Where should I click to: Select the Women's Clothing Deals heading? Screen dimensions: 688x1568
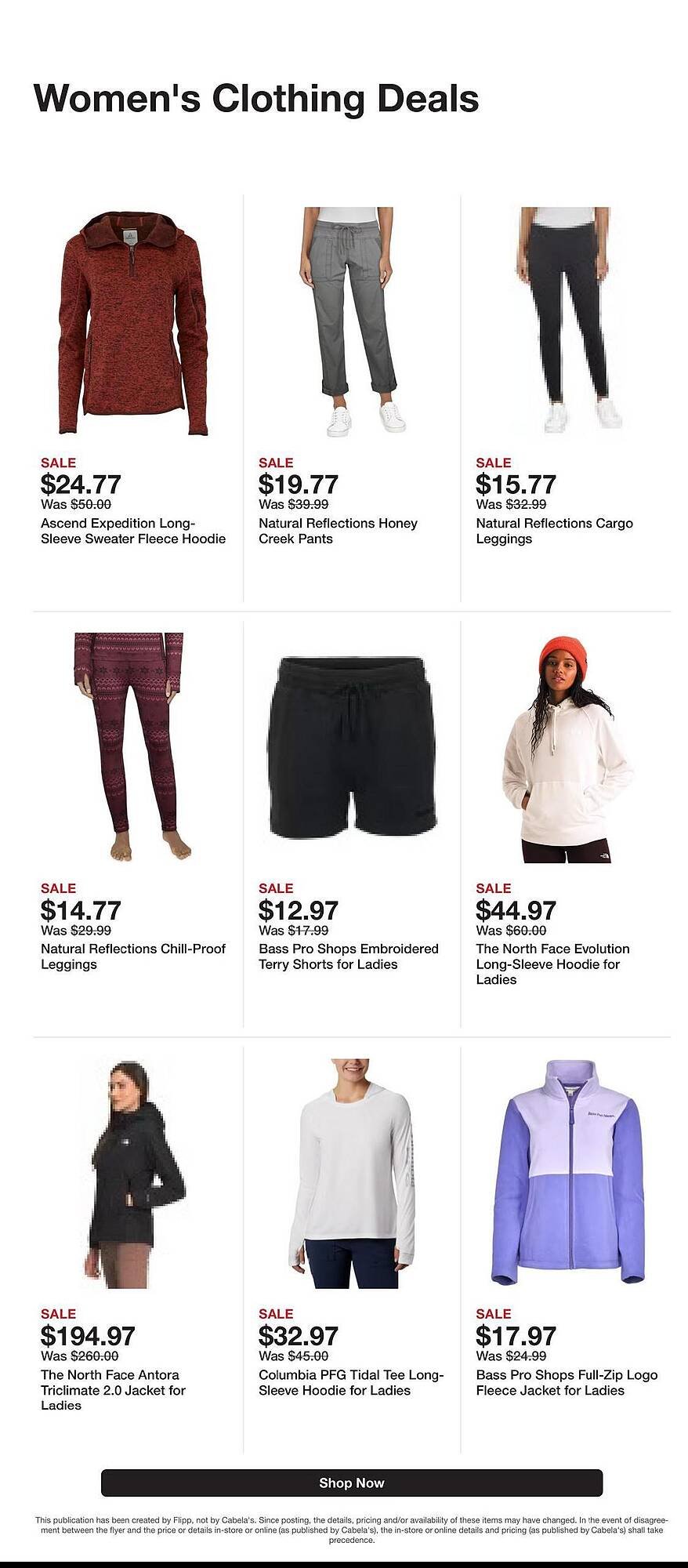pyautogui.click(x=255, y=99)
